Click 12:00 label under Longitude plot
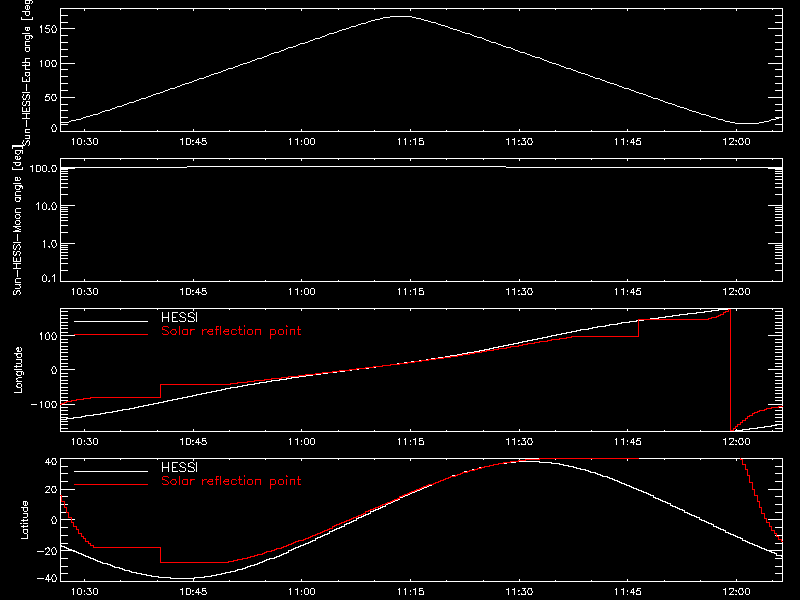 [x=737, y=442]
